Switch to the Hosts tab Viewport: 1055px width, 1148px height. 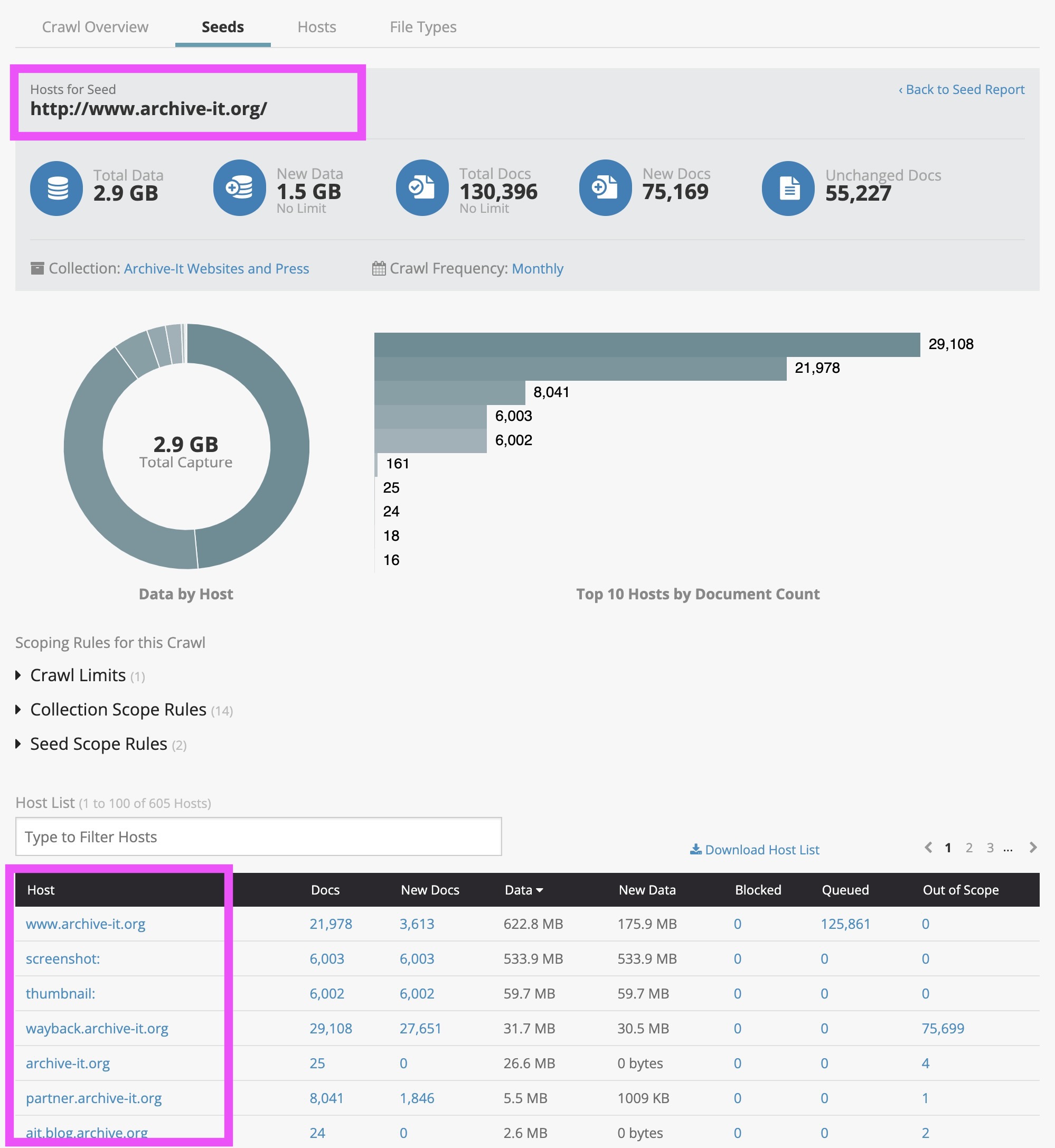pos(316,27)
